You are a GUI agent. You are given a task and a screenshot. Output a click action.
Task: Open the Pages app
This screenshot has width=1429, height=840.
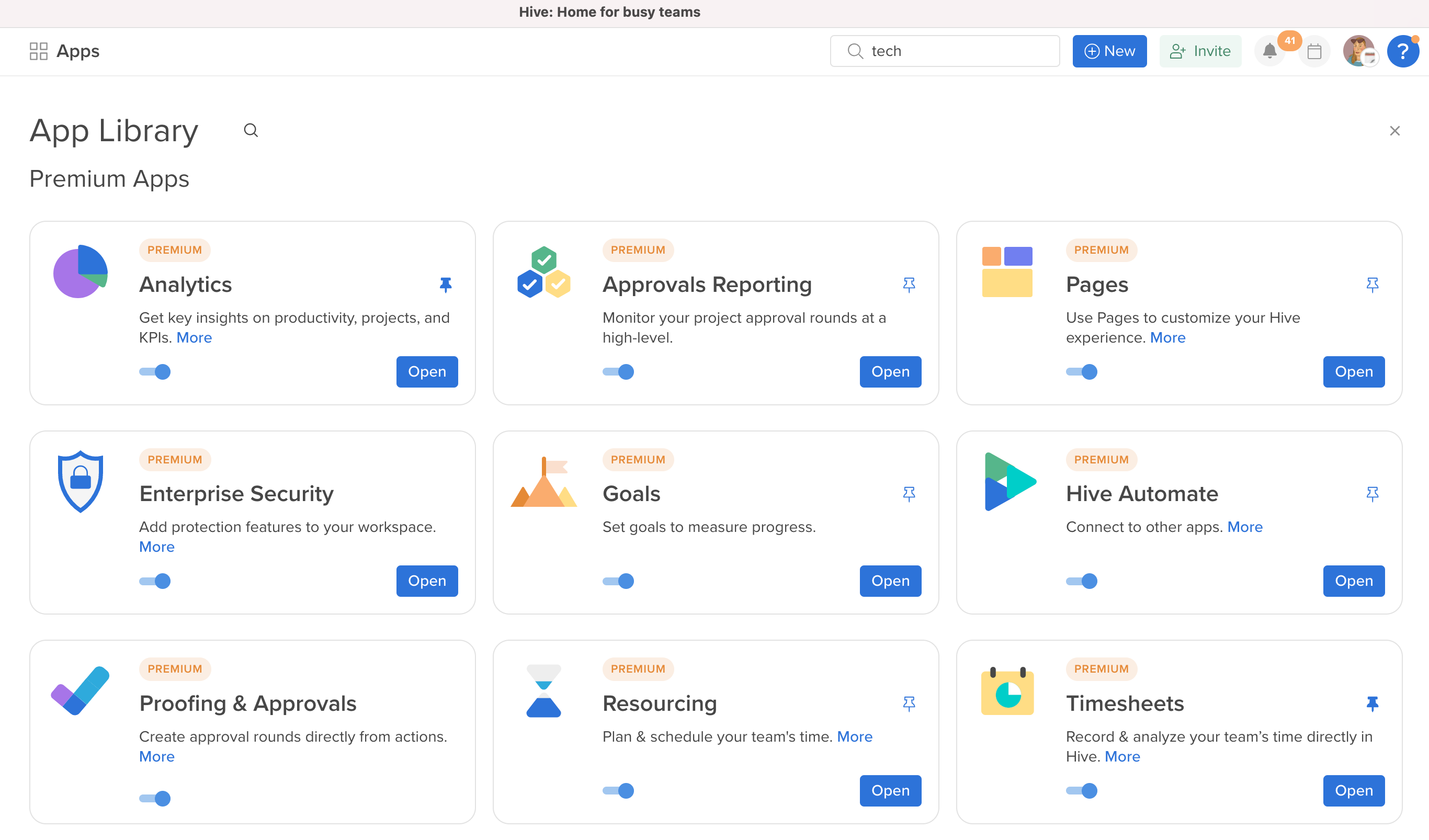[1354, 372]
